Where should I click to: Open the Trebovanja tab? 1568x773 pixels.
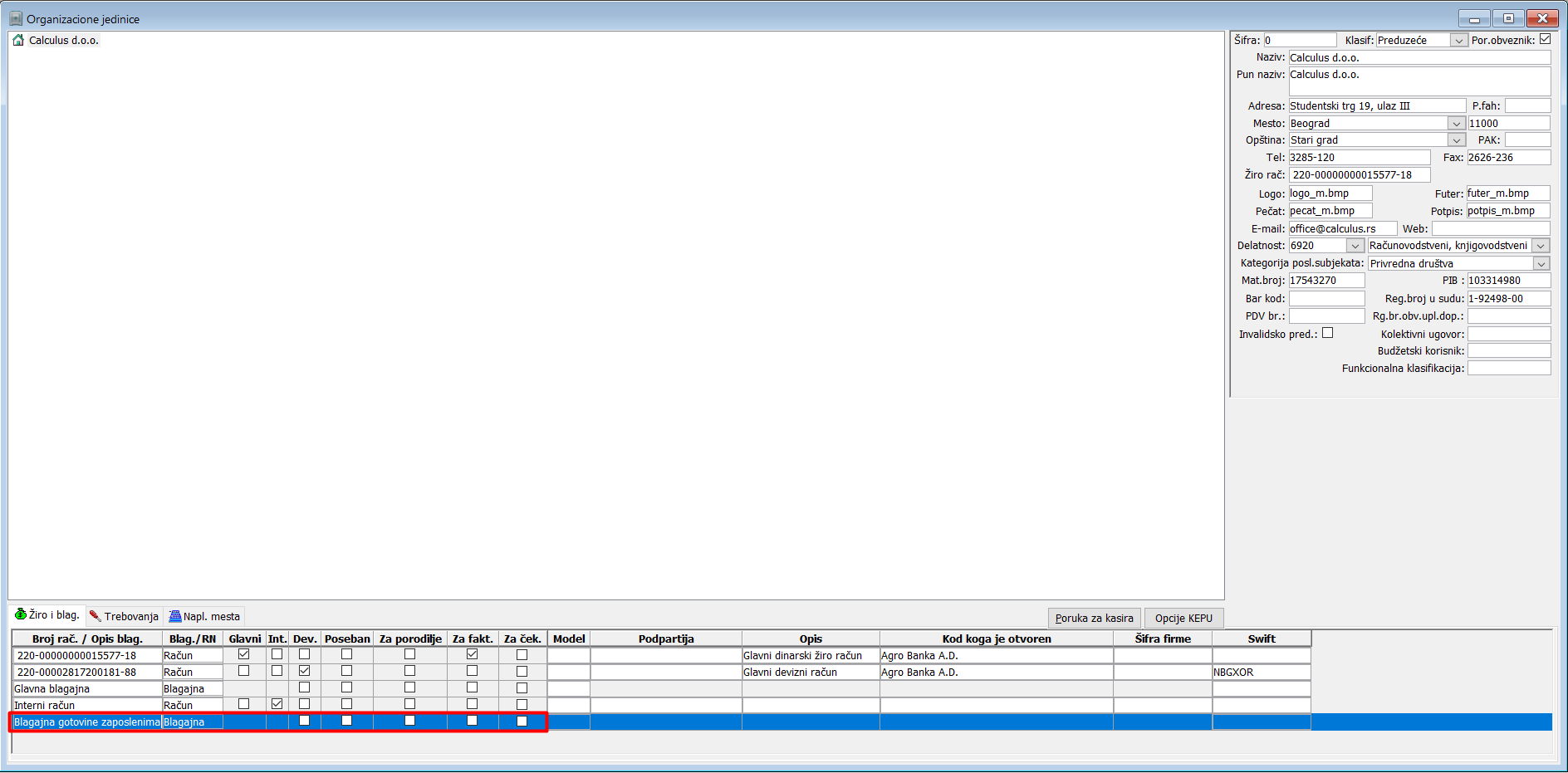tap(124, 616)
